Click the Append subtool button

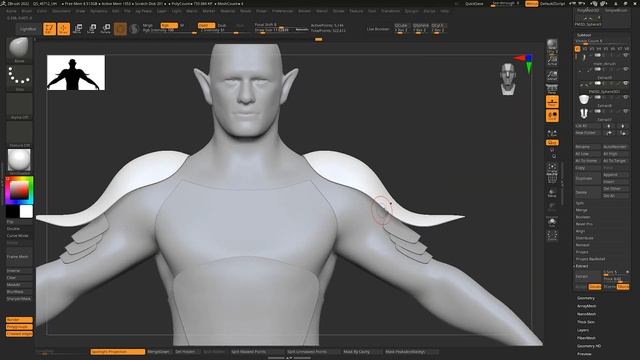(x=616, y=175)
